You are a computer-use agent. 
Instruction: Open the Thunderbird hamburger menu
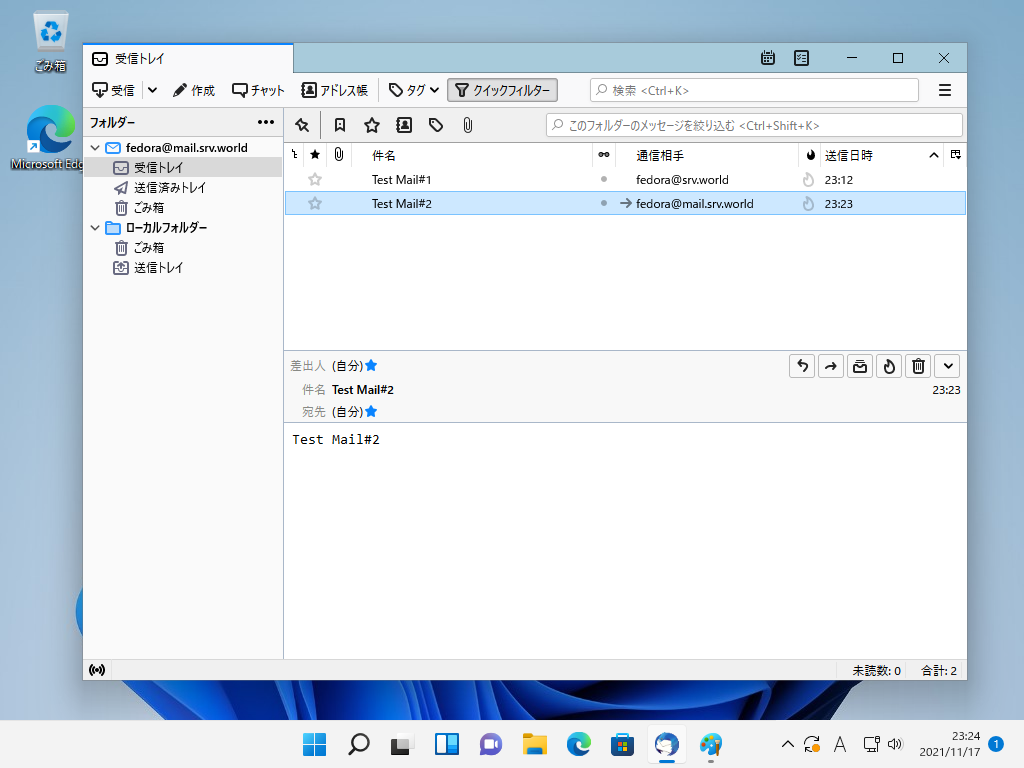click(x=945, y=90)
